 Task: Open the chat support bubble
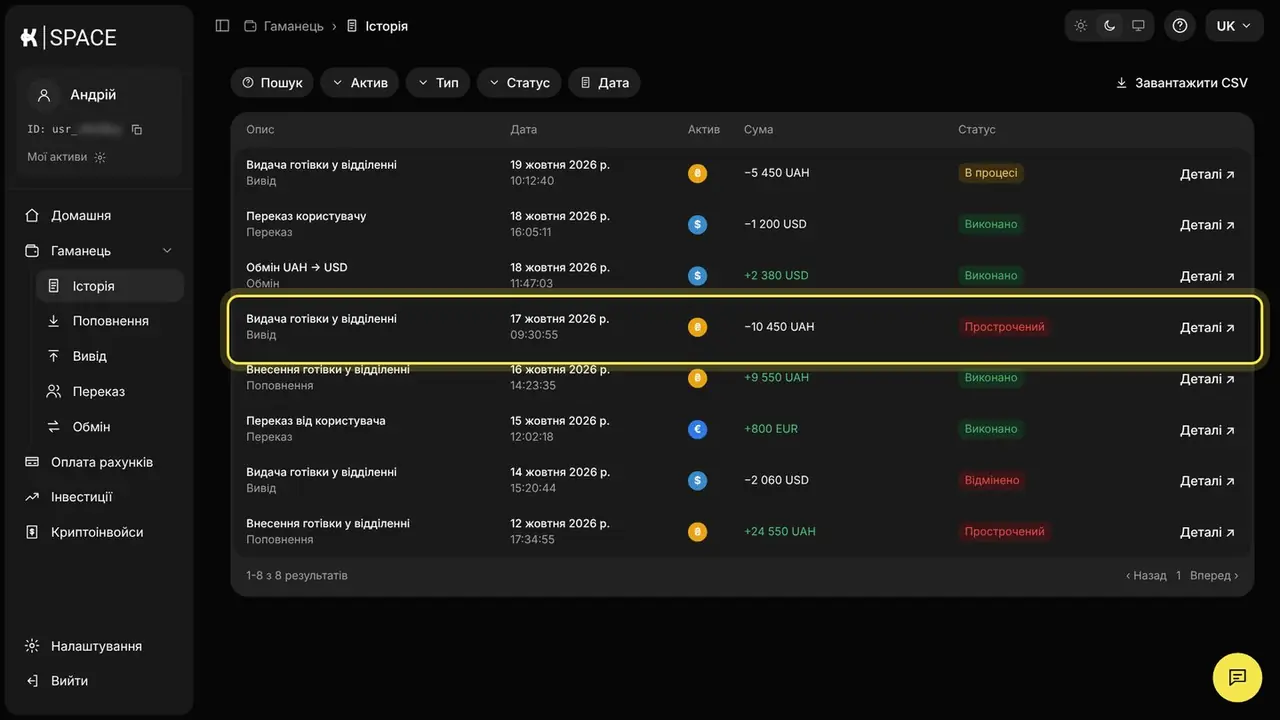click(1237, 677)
